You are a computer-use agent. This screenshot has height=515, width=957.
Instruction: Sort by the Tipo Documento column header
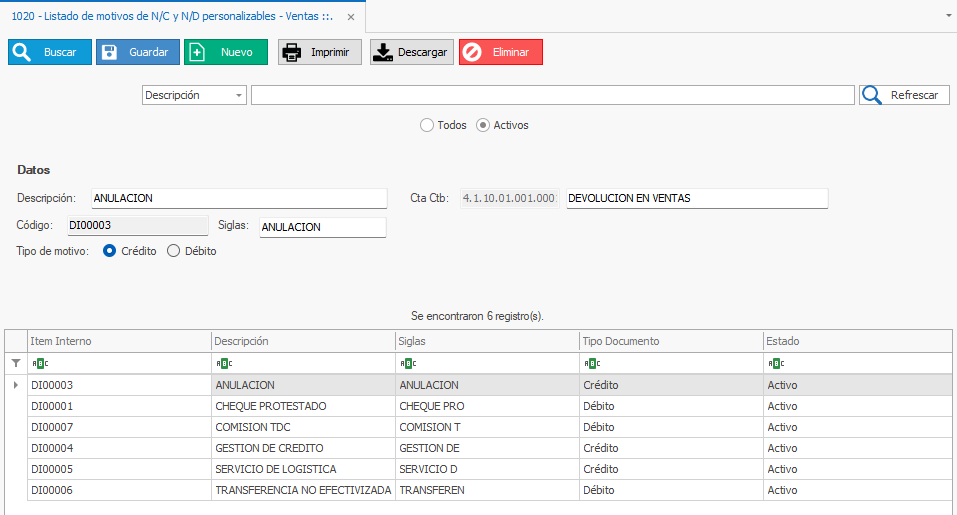pyautogui.click(x=670, y=341)
